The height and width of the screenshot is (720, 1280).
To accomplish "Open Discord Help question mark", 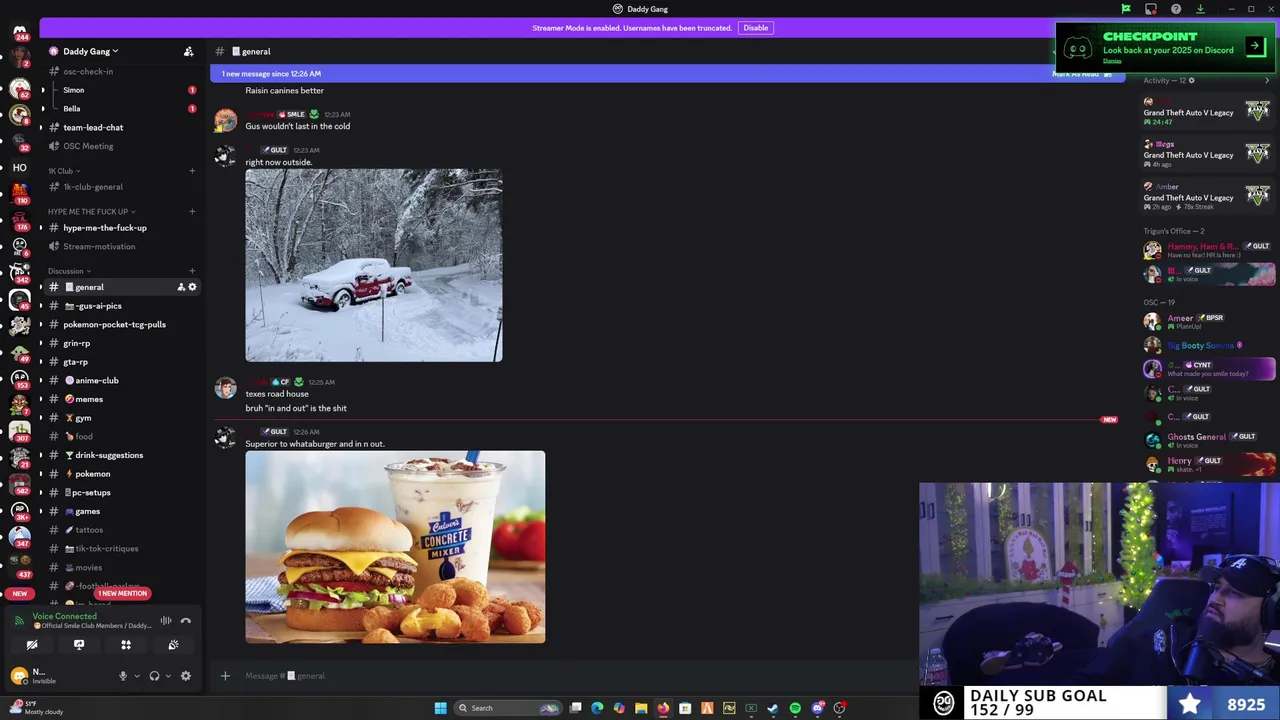I will (x=1176, y=9).
